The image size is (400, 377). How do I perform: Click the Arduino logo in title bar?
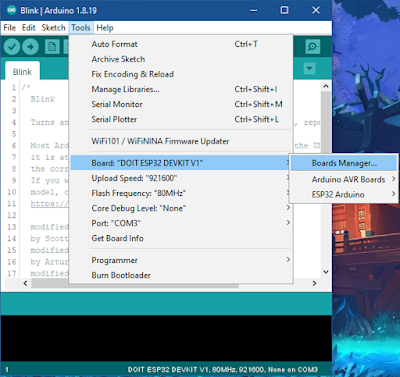point(12,10)
